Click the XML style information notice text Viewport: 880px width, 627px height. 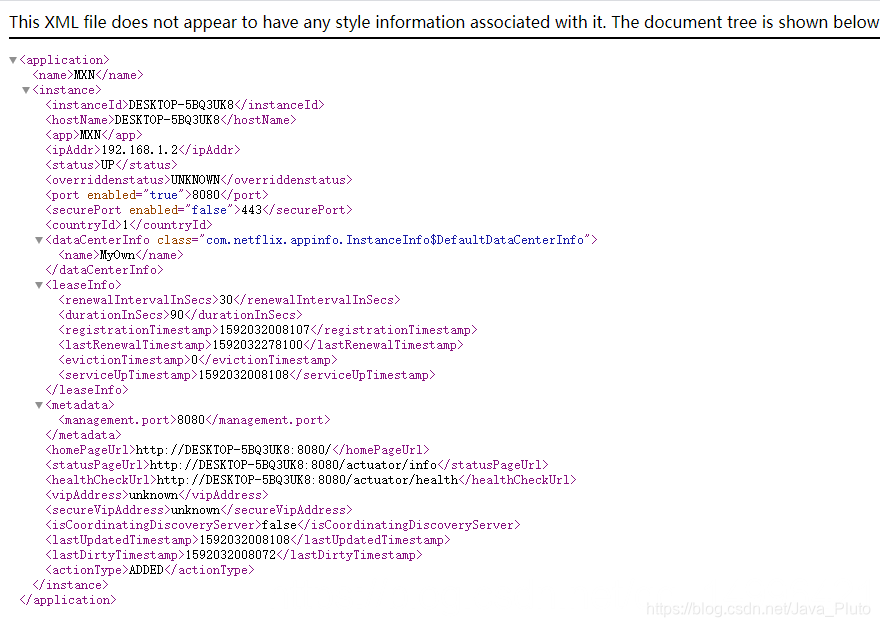444,22
